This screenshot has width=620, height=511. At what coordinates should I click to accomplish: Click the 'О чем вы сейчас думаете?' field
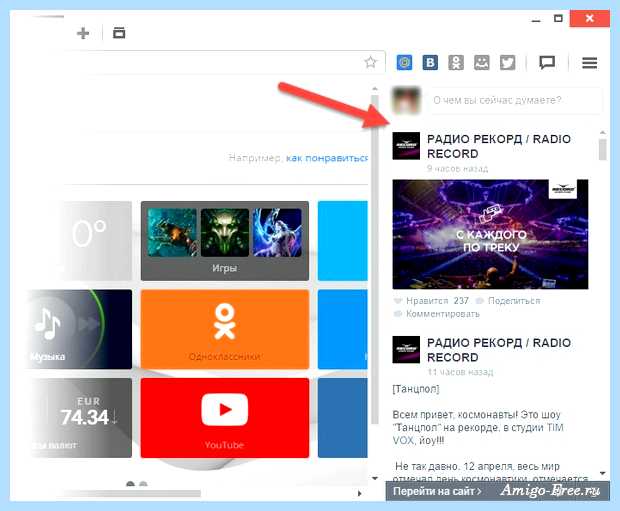516,100
